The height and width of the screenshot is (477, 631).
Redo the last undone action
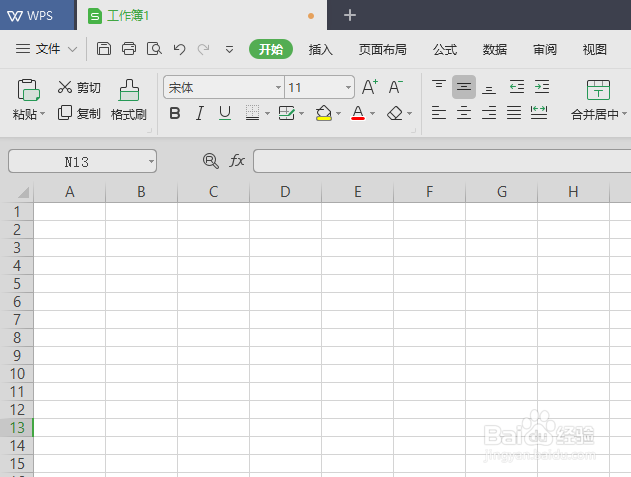point(203,49)
